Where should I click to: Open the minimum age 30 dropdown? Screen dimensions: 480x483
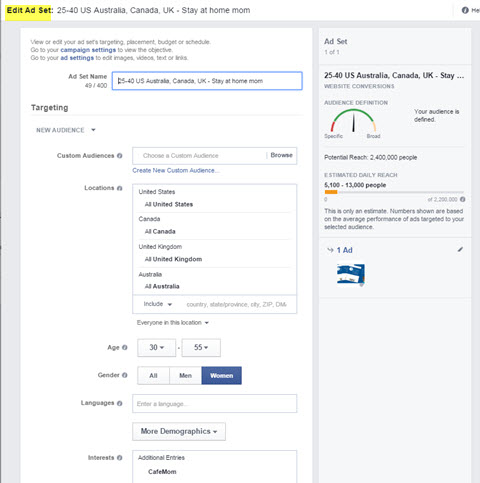(x=156, y=348)
